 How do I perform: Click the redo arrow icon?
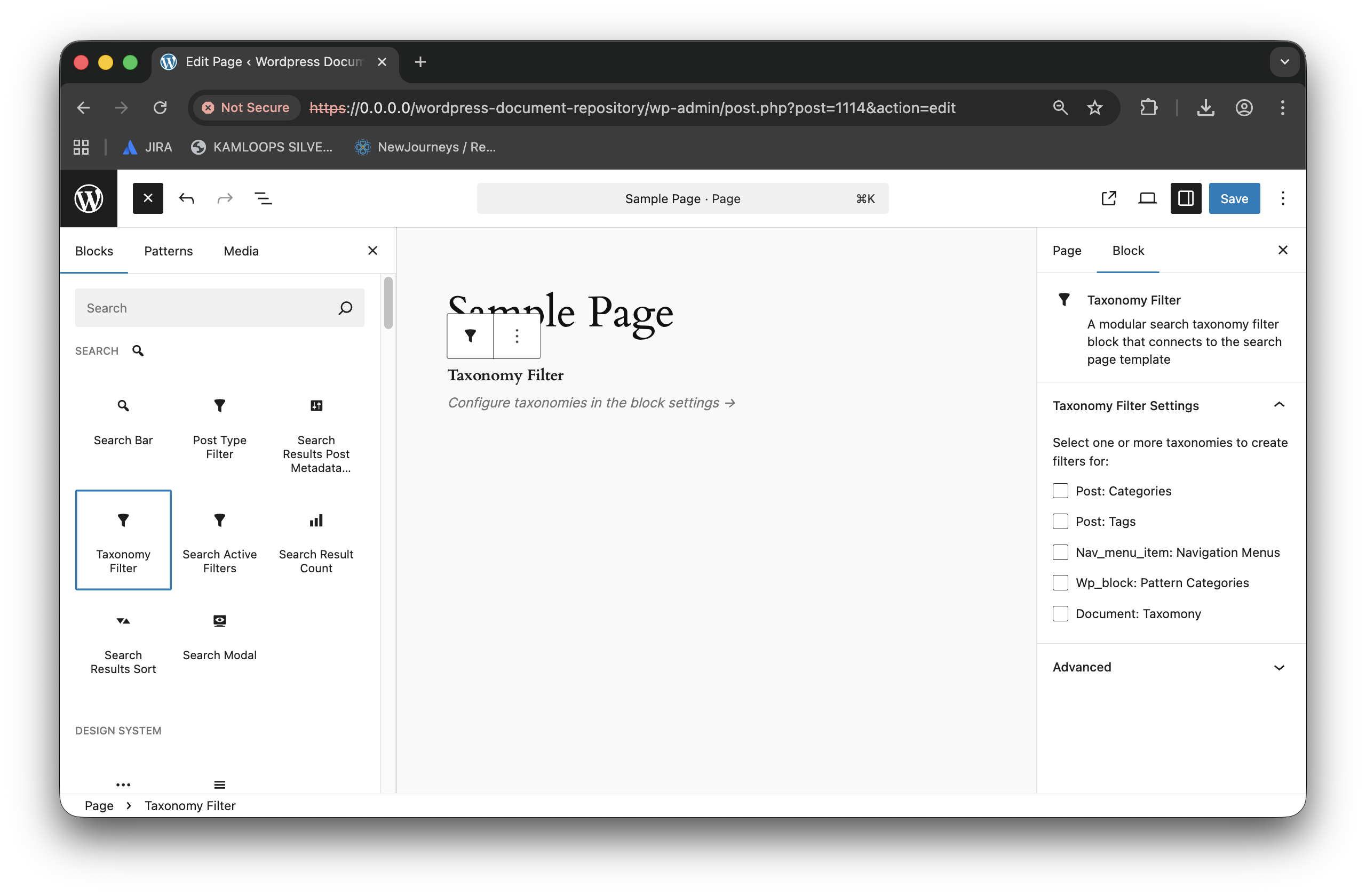[x=225, y=198]
